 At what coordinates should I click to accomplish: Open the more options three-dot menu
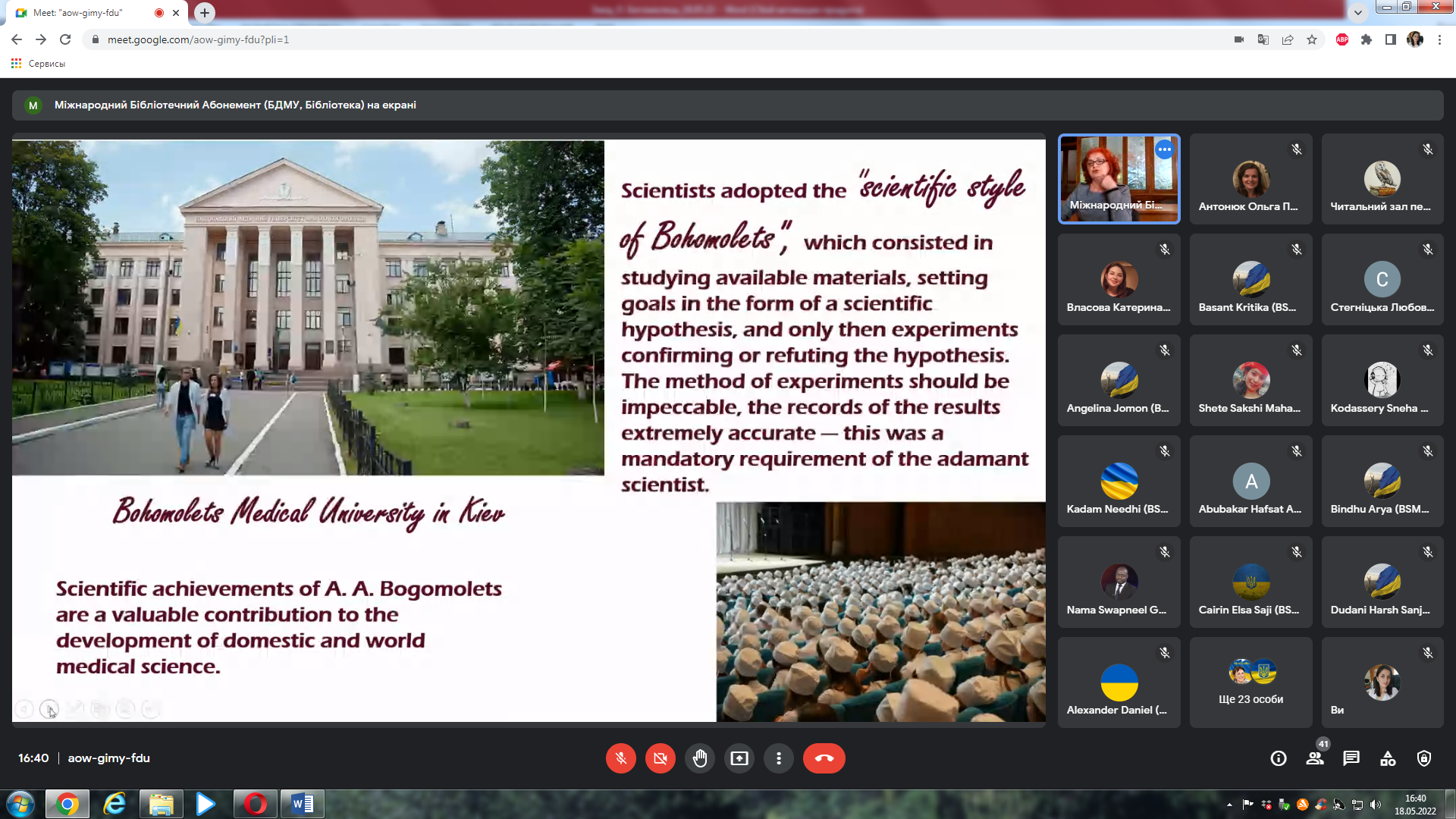(x=778, y=758)
